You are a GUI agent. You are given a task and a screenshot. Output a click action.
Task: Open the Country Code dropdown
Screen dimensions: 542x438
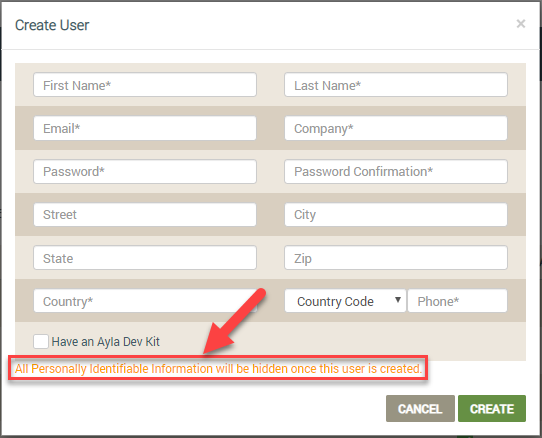click(345, 301)
